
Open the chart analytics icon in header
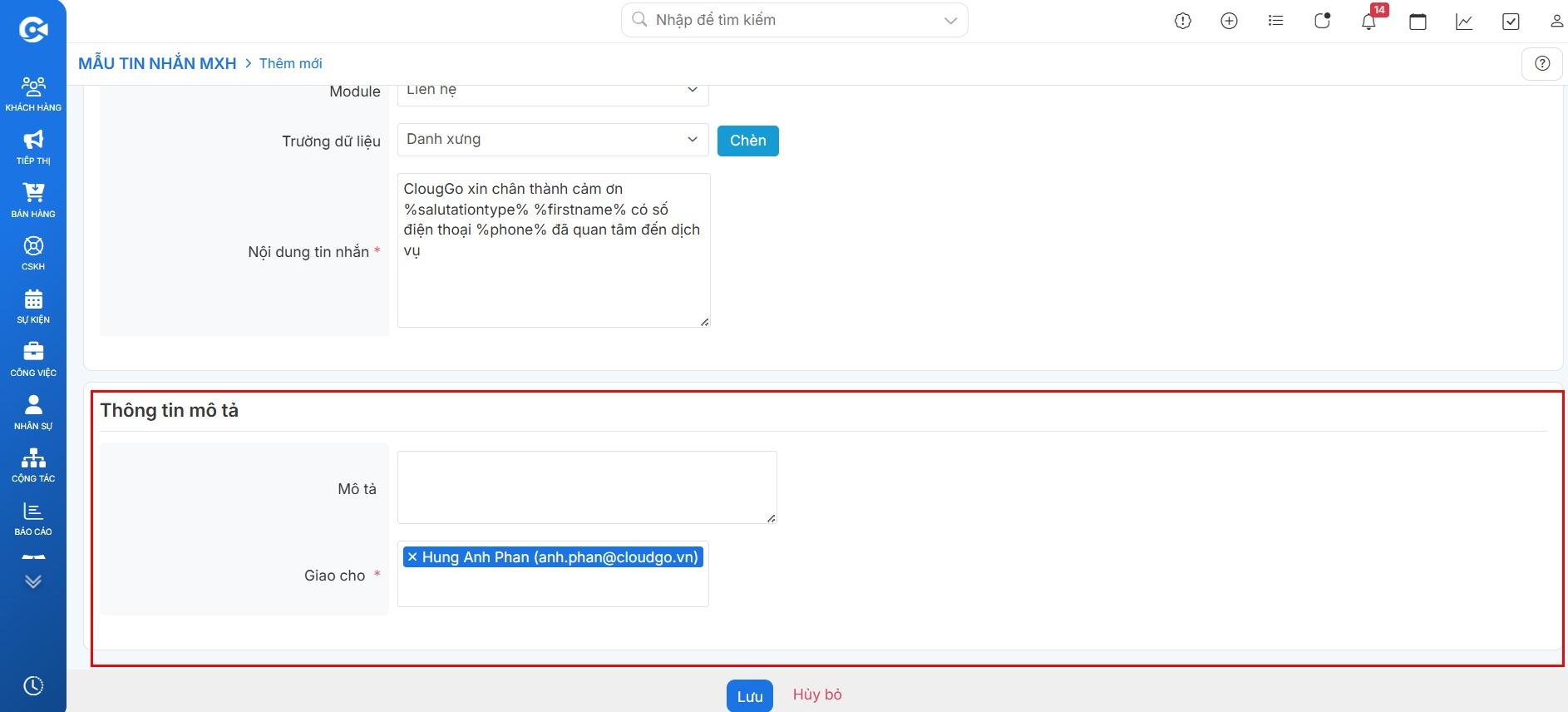pos(1465,22)
